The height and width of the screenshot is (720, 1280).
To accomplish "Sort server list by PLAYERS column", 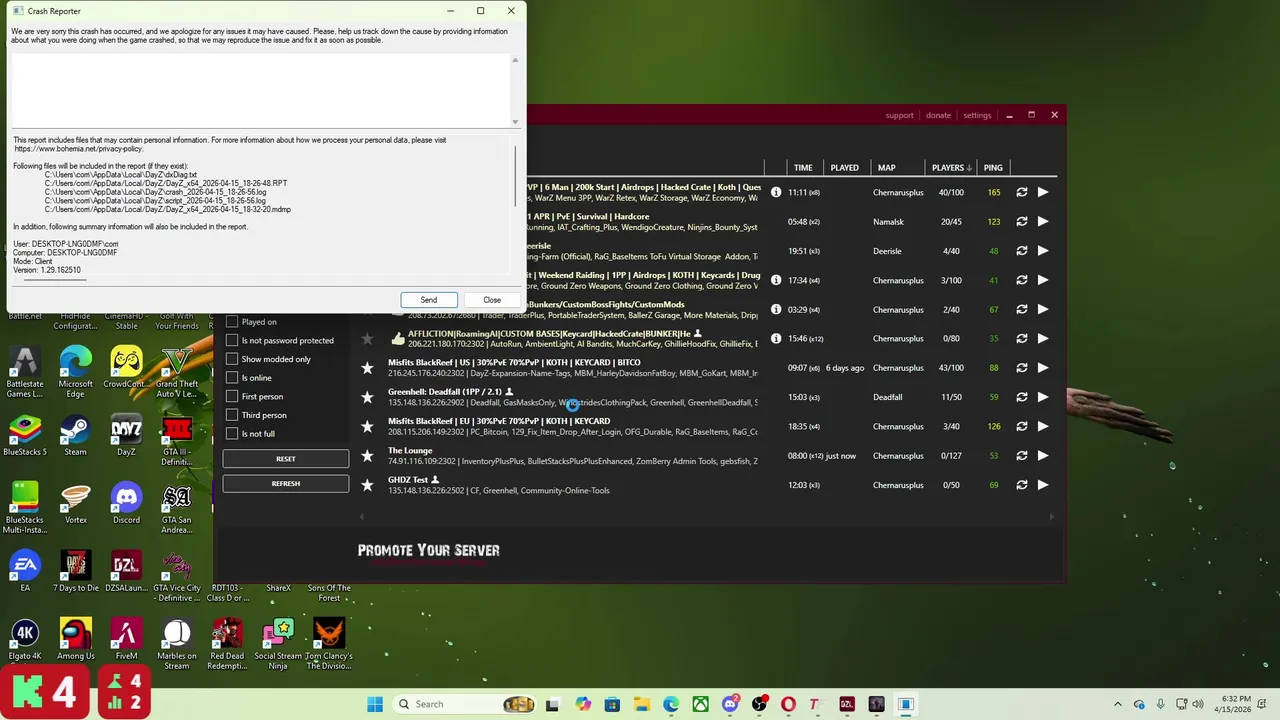I will click(x=951, y=168).
